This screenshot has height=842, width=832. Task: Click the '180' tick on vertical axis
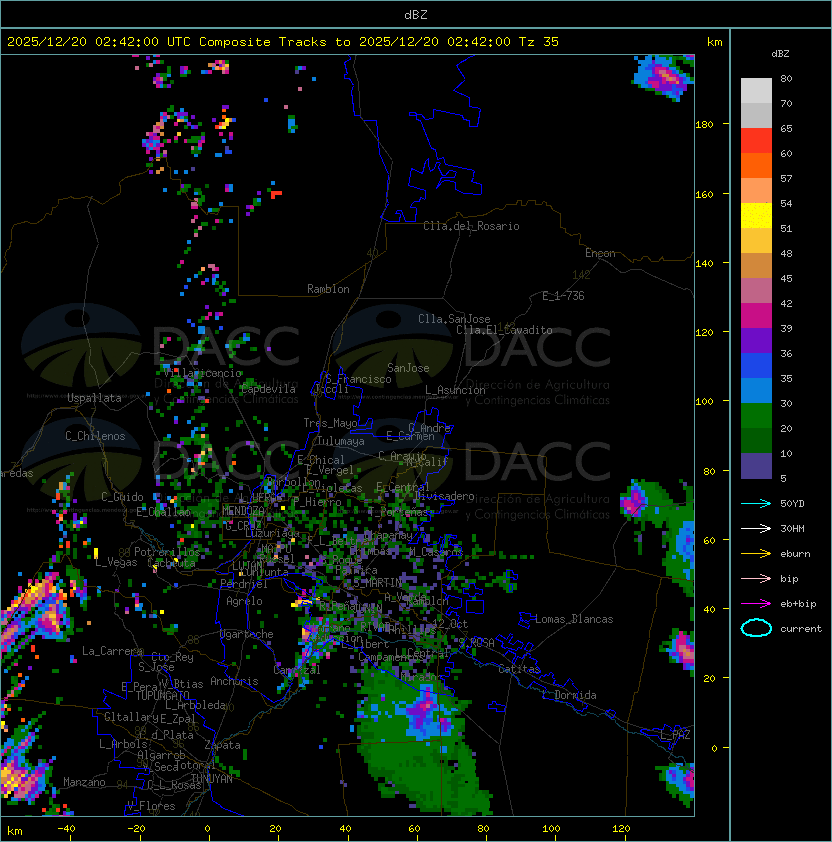tap(704, 125)
